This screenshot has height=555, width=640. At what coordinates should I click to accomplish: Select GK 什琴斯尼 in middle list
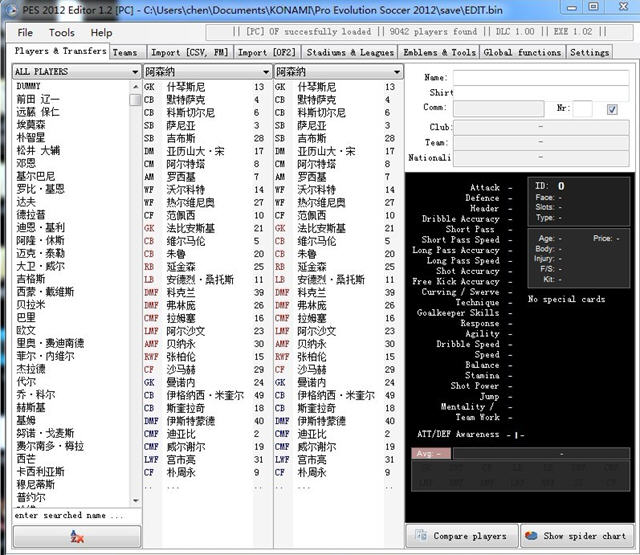click(207, 87)
